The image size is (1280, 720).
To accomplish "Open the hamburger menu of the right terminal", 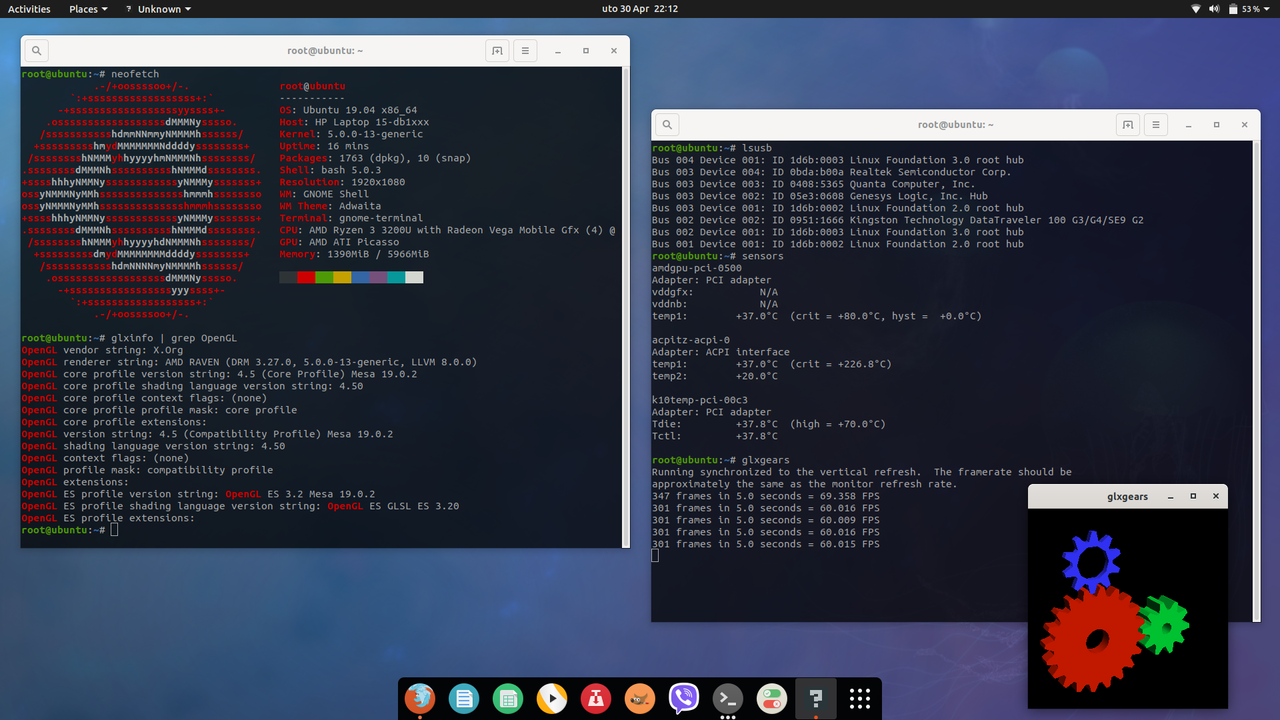I will pos(1155,124).
